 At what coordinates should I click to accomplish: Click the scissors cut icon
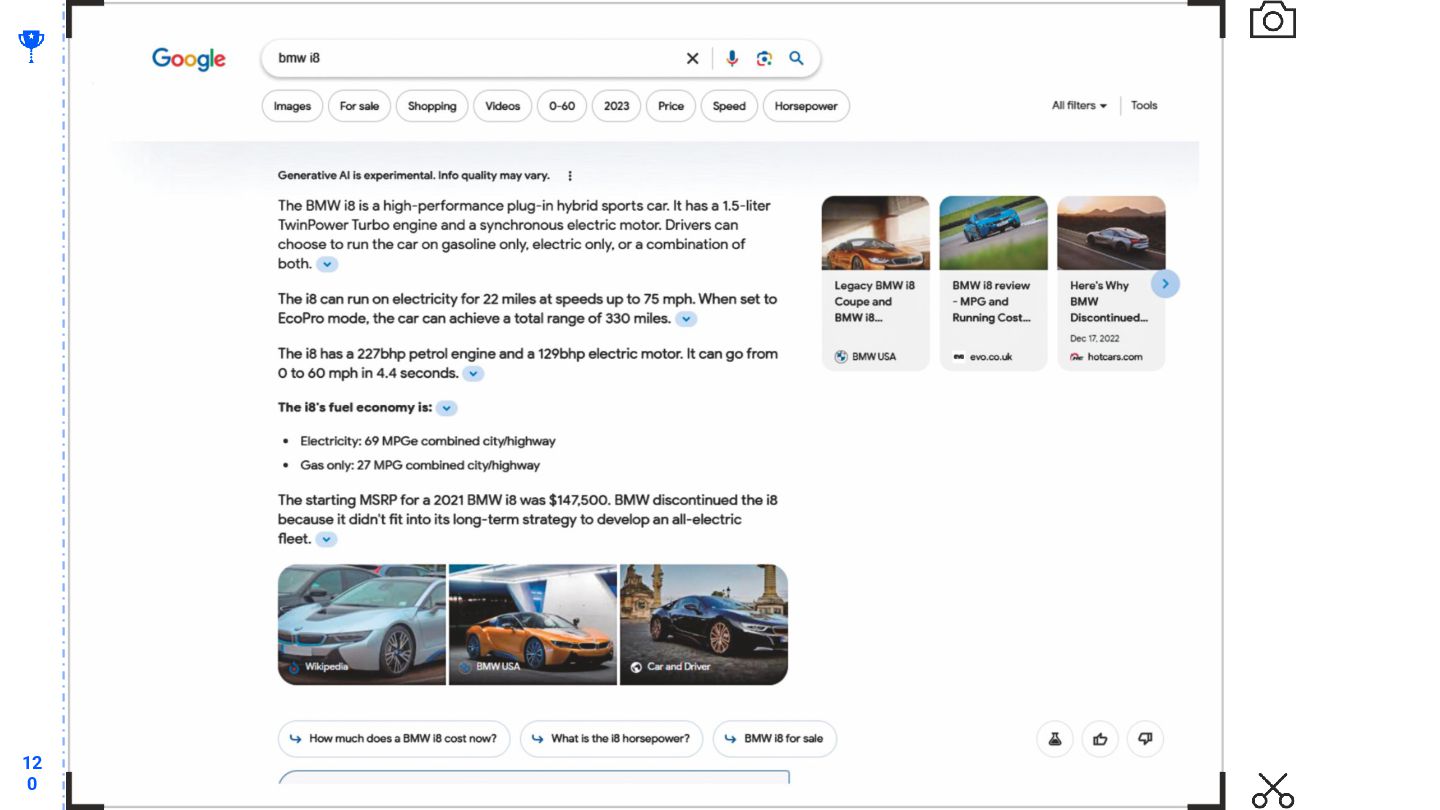pos(1272,790)
